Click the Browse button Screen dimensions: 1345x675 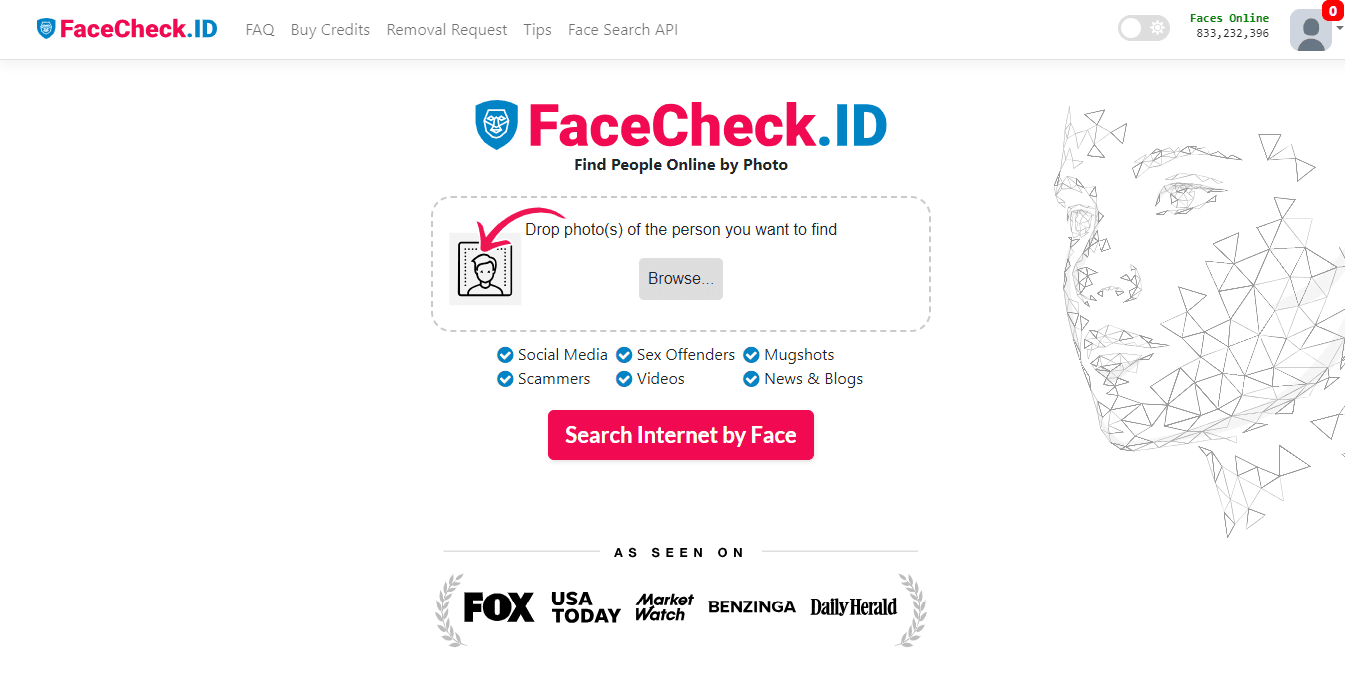point(681,279)
